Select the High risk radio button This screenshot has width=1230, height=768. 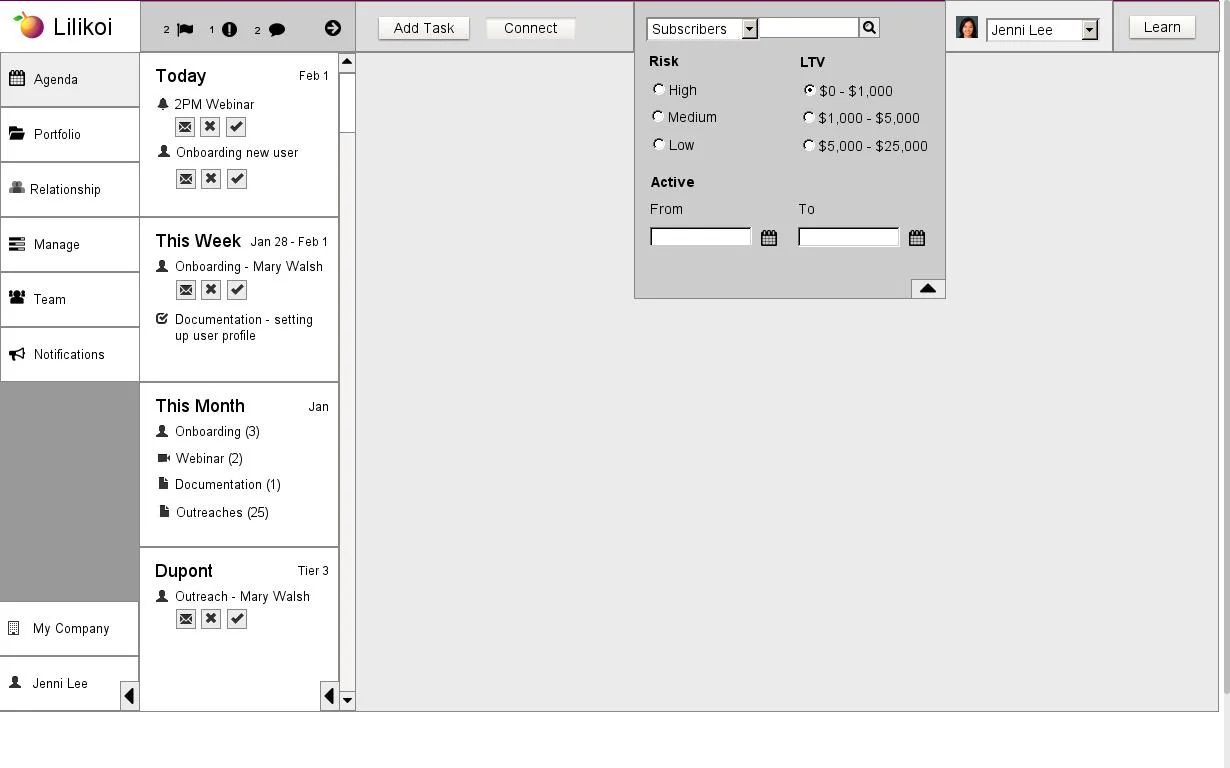[658, 89]
